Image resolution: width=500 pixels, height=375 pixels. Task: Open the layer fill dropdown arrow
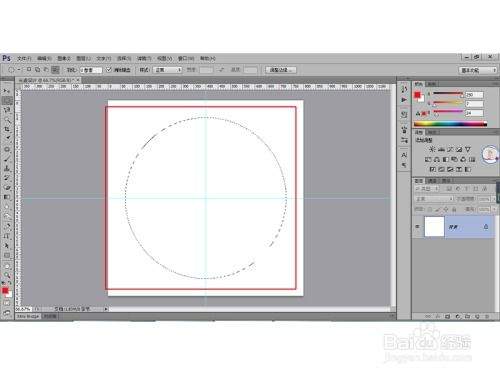(494, 209)
